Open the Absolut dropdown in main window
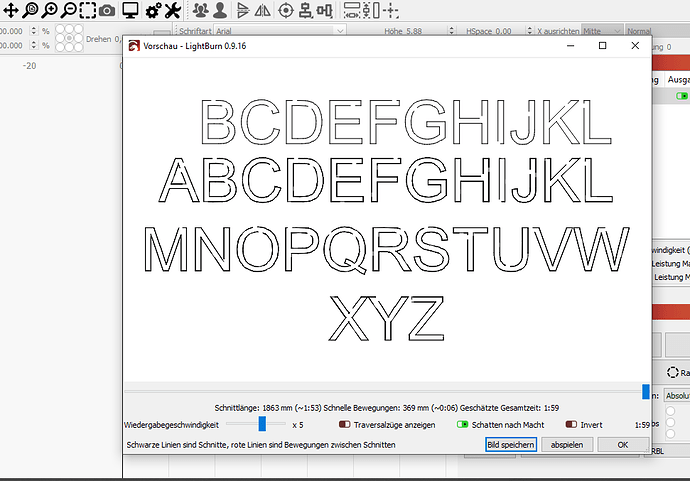 tap(677, 396)
